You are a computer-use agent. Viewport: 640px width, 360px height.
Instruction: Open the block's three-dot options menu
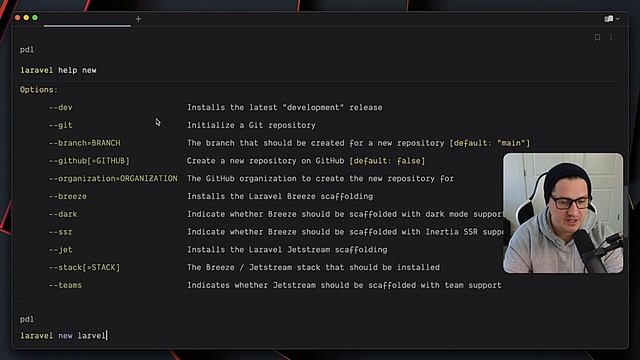click(611, 37)
